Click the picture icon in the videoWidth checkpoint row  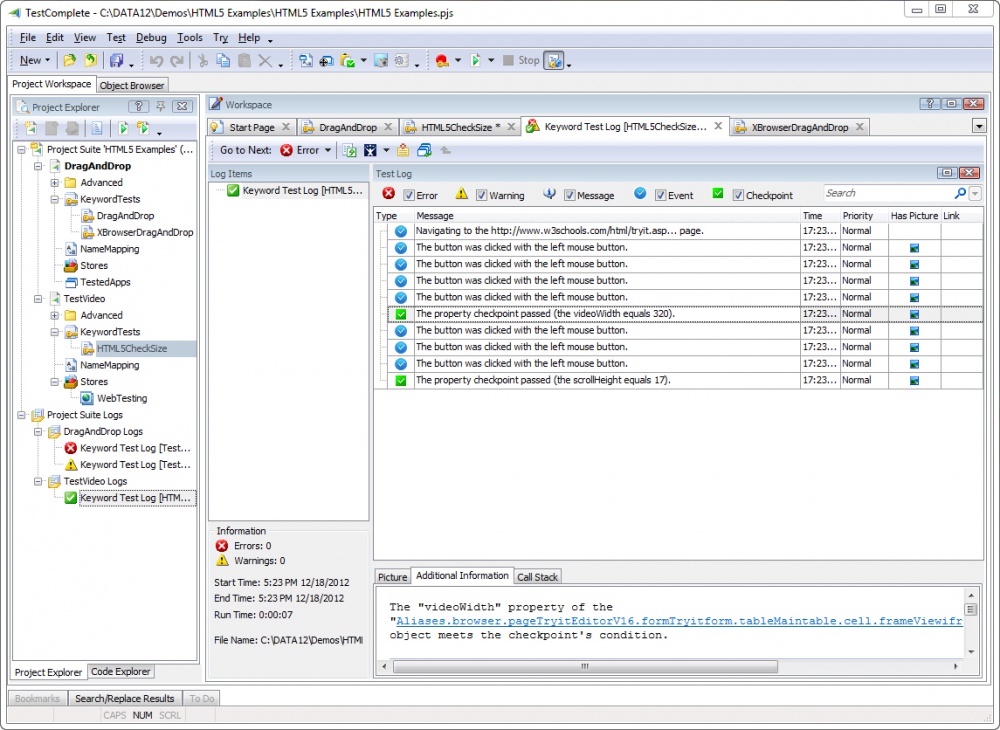(x=914, y=314)
